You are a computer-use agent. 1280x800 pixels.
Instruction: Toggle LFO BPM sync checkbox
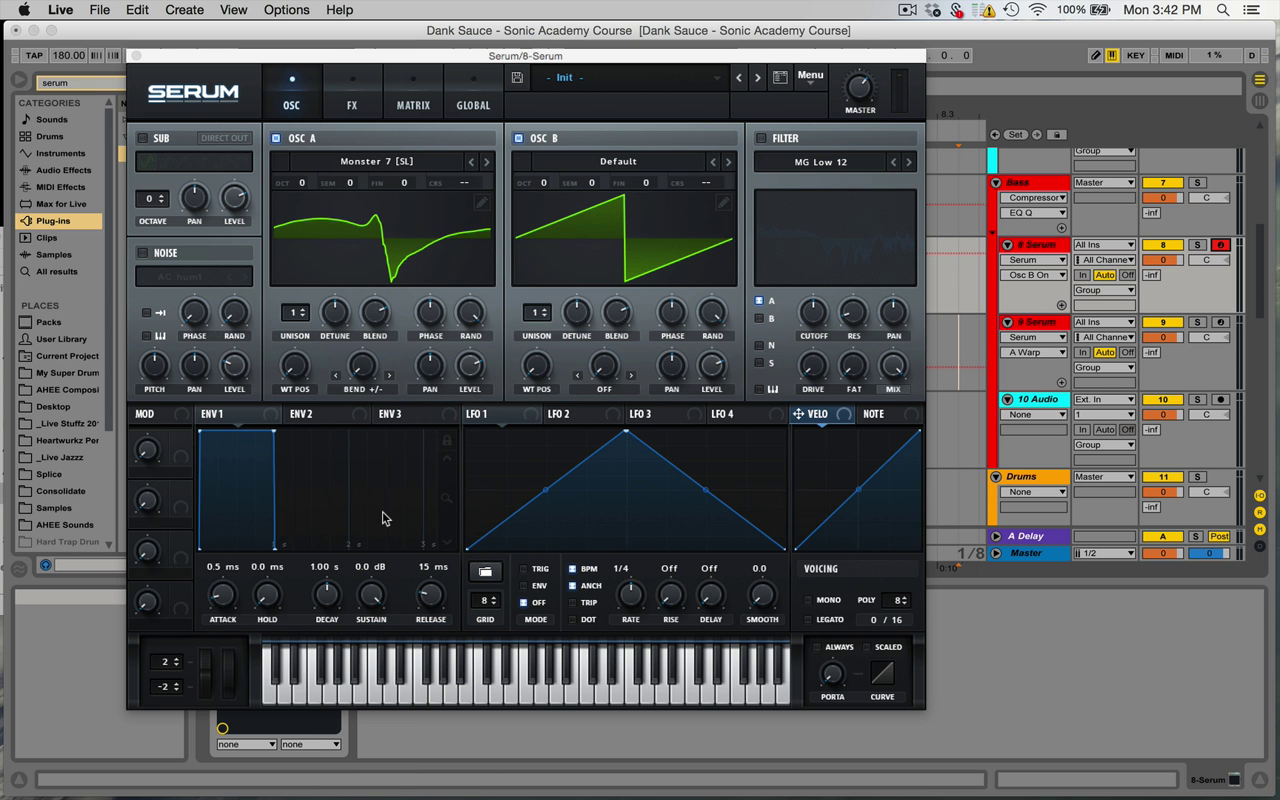572,569
